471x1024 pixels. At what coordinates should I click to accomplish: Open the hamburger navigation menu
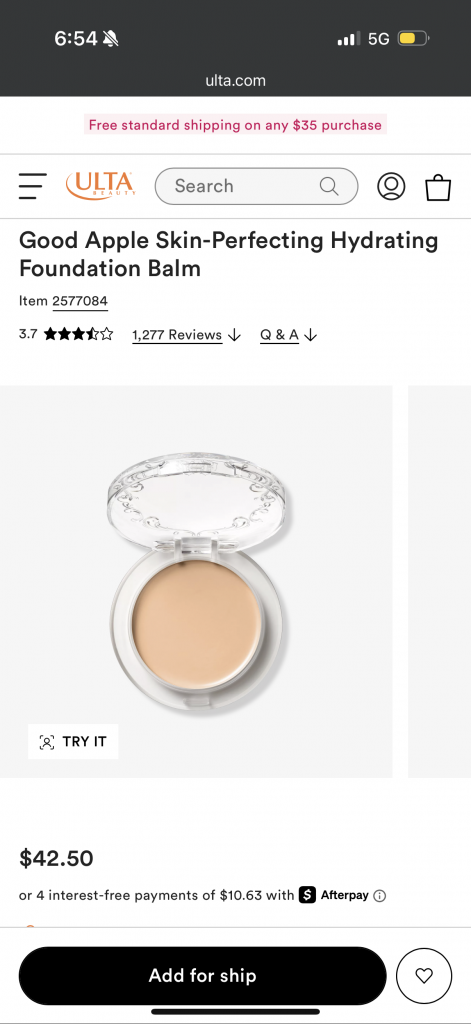33,186
